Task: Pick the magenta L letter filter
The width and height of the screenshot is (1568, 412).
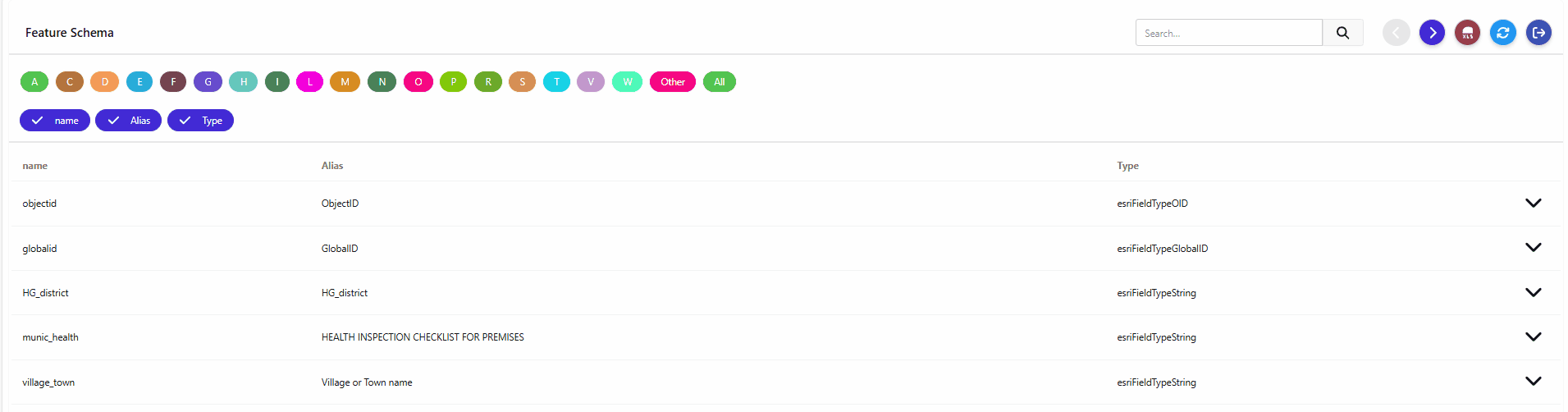Action: pyautogui.click(x=309, y=82)
